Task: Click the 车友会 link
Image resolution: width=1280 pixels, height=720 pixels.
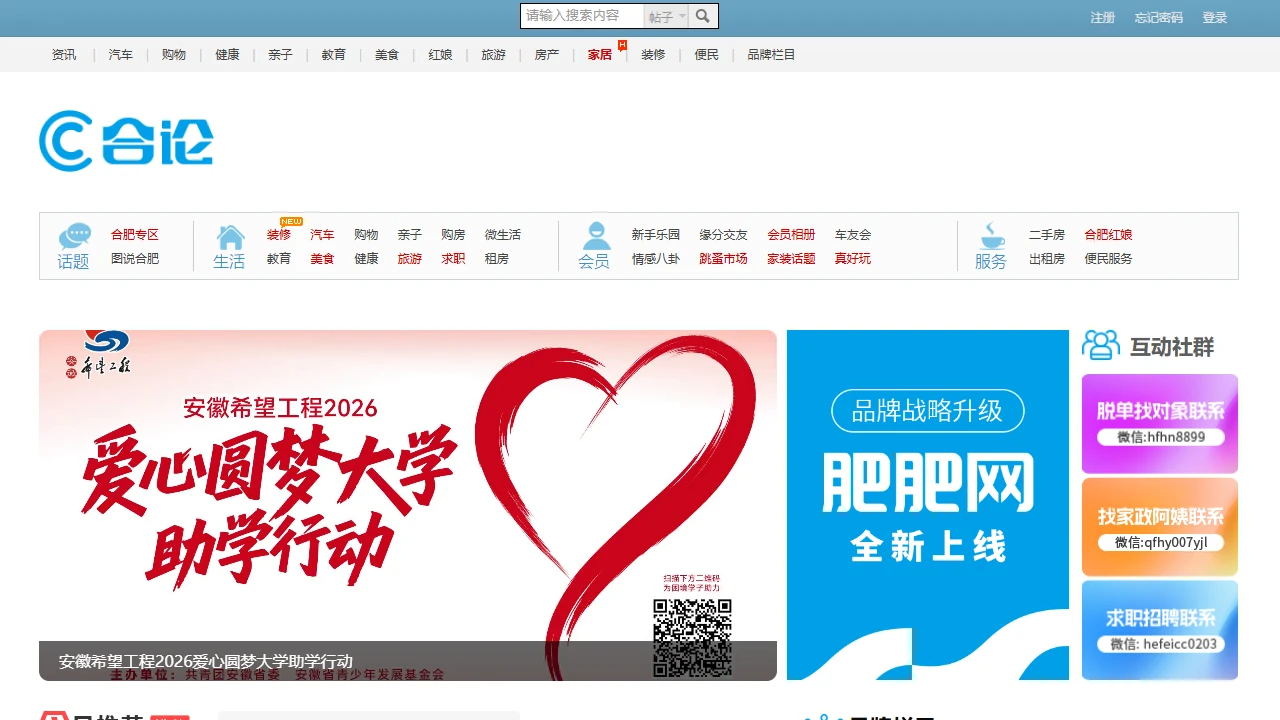Action: 853,235
